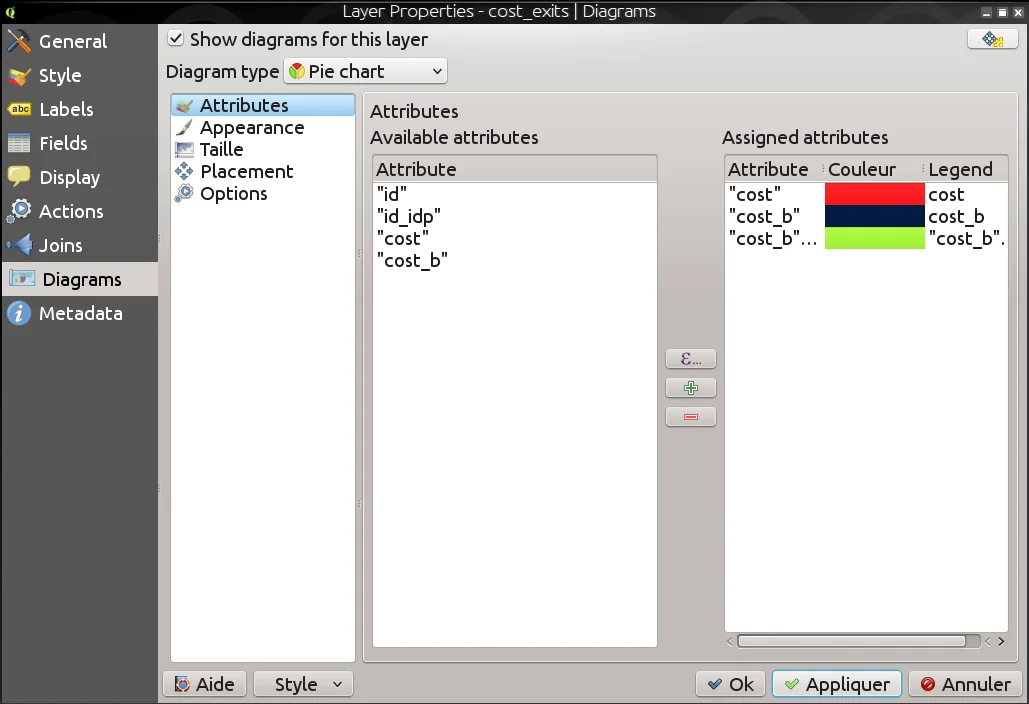Go to the Labels section
Viewport: 1029px width, 704px height.
click(x=66, y=110)
